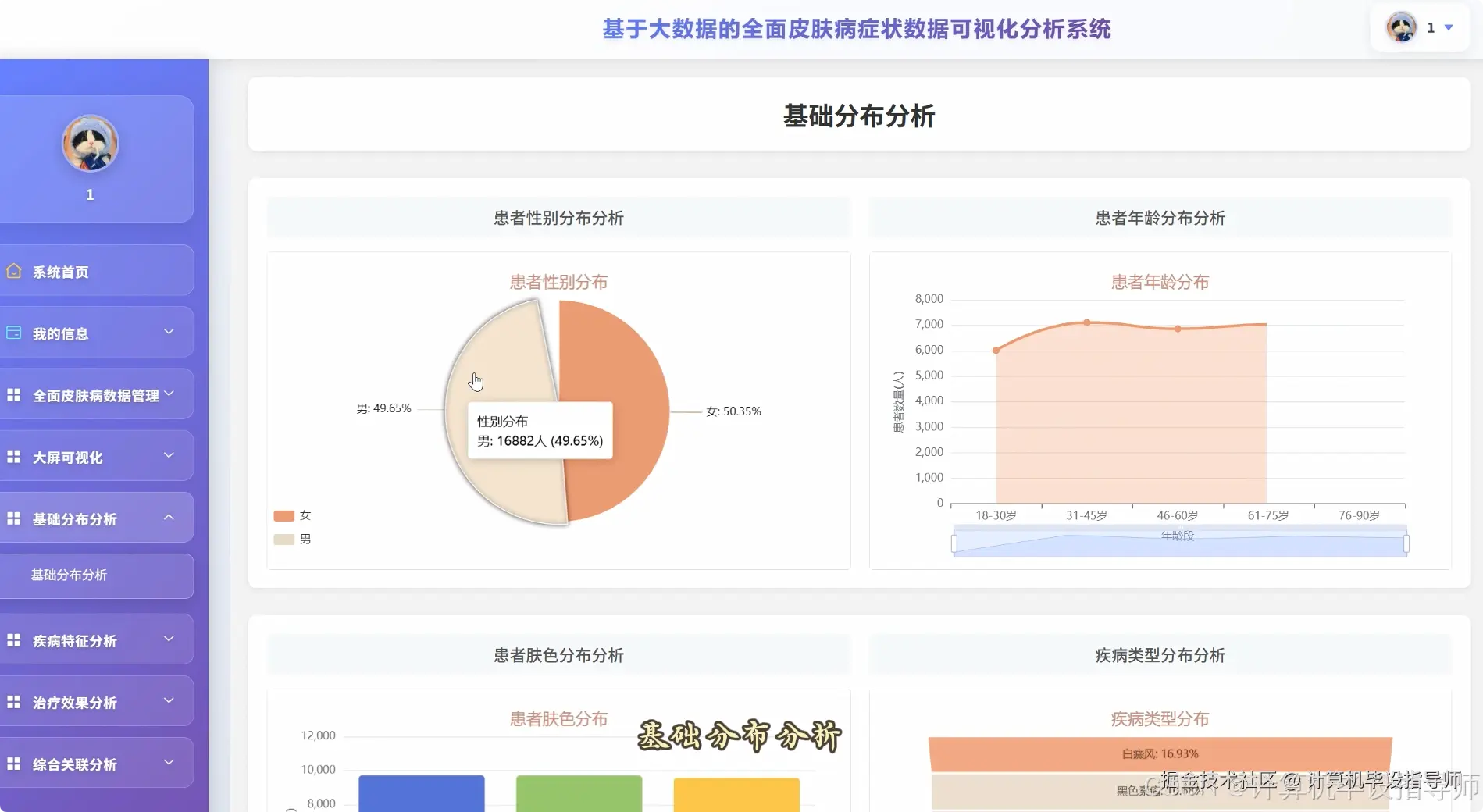Click the 患者年龄分布分析 header link
The height and width of the screenshot is (812, 1483).
pos(1159,218)
